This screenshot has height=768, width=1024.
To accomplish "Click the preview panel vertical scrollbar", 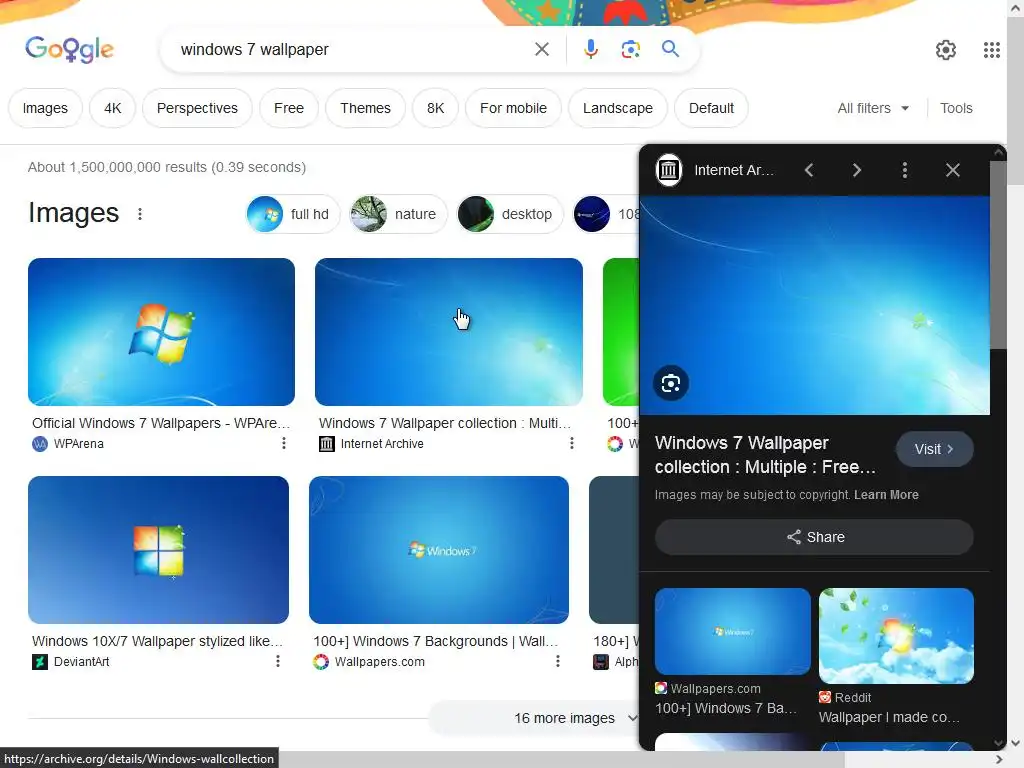I will (998, 255).
